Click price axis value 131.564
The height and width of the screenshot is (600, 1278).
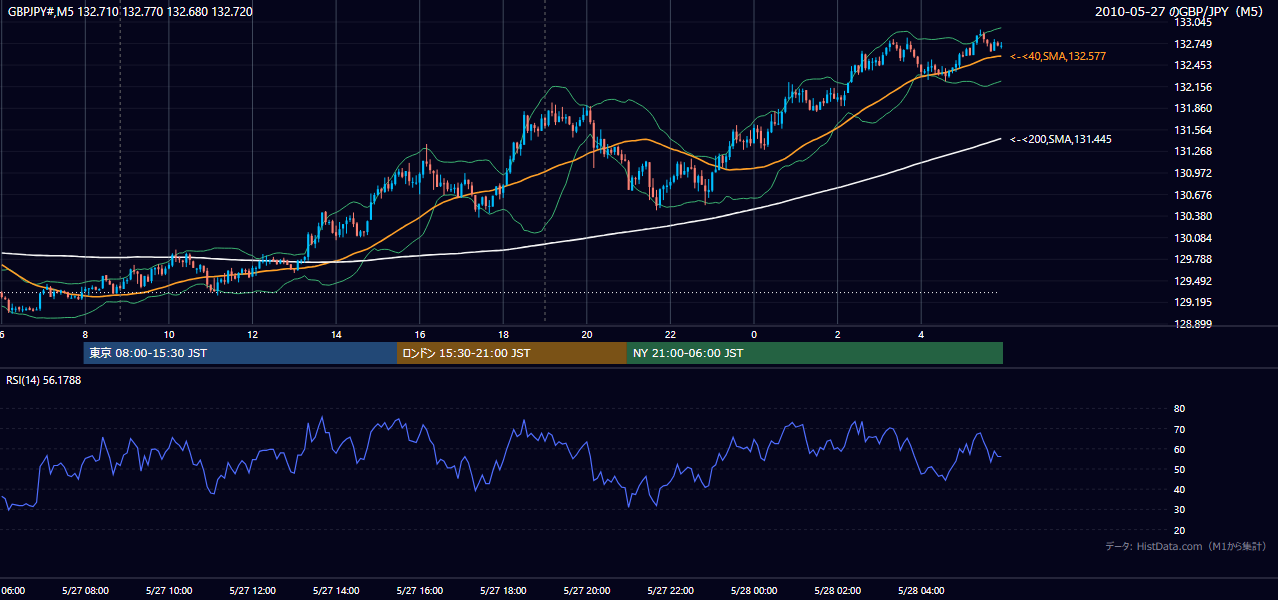[1193, 130]
